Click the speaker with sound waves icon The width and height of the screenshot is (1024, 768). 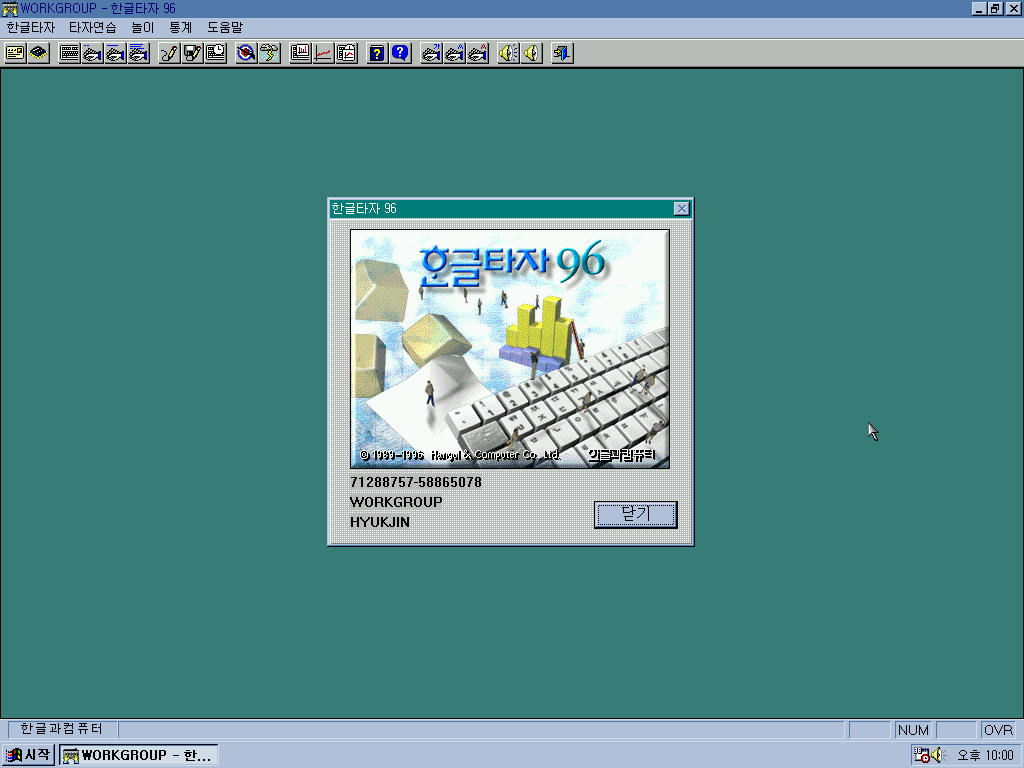508,53
